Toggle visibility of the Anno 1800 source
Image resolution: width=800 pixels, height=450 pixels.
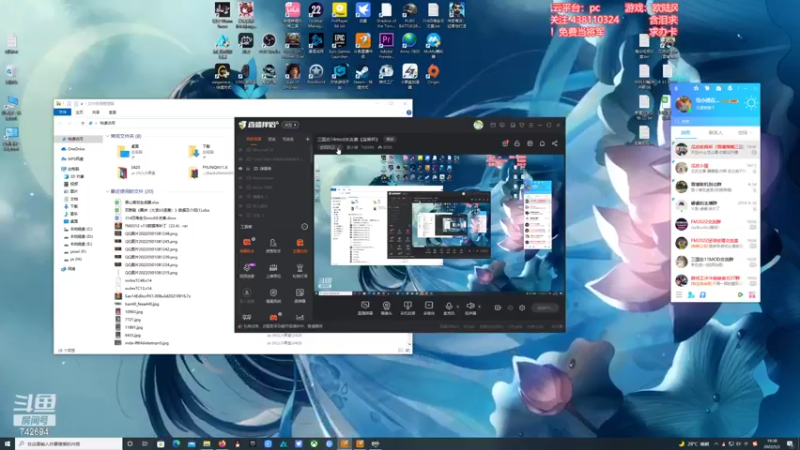pos(241,187)
